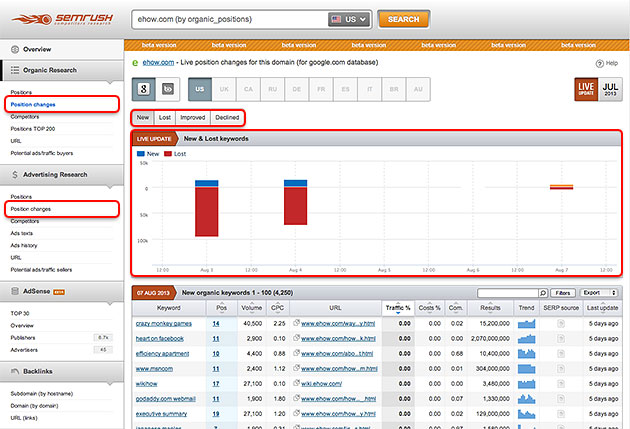Image resolution: width=630 pixels, height=429 pixels.
Task: Open the US country dropdown
Action: (350, 19)
